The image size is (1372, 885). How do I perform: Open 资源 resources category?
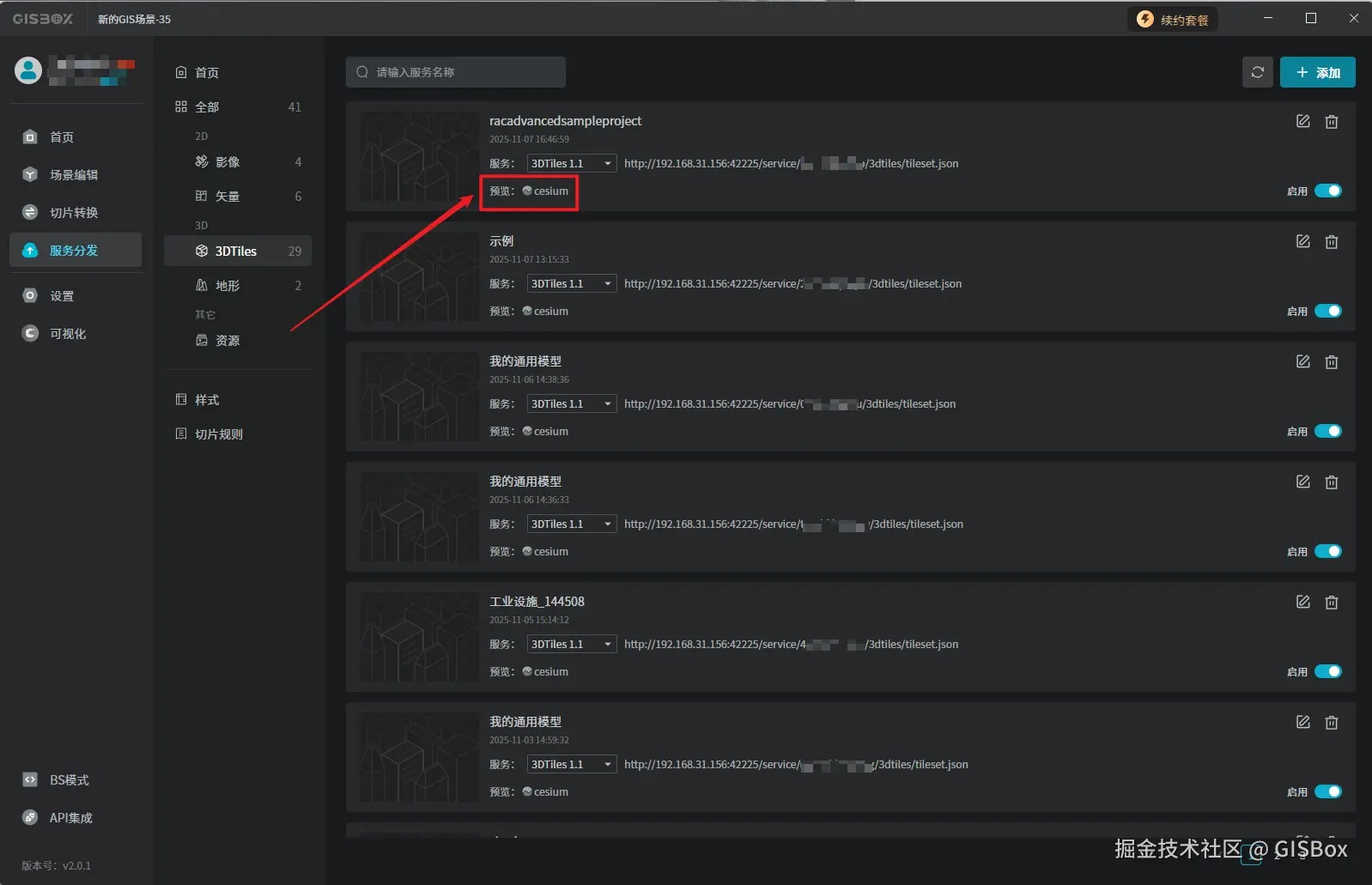pos(238,340)
